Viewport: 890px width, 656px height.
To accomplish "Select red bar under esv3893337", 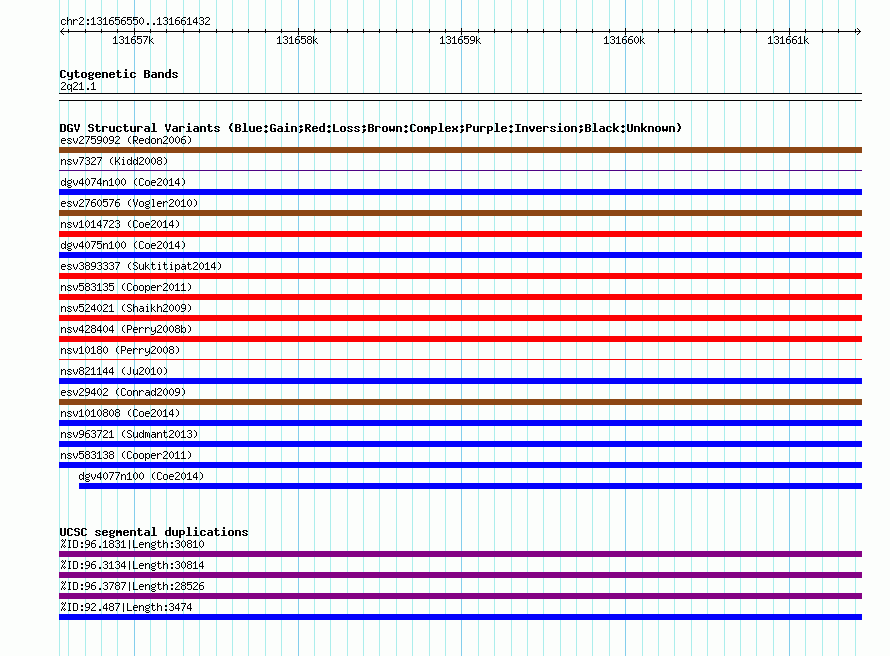I will click(460, 276).
